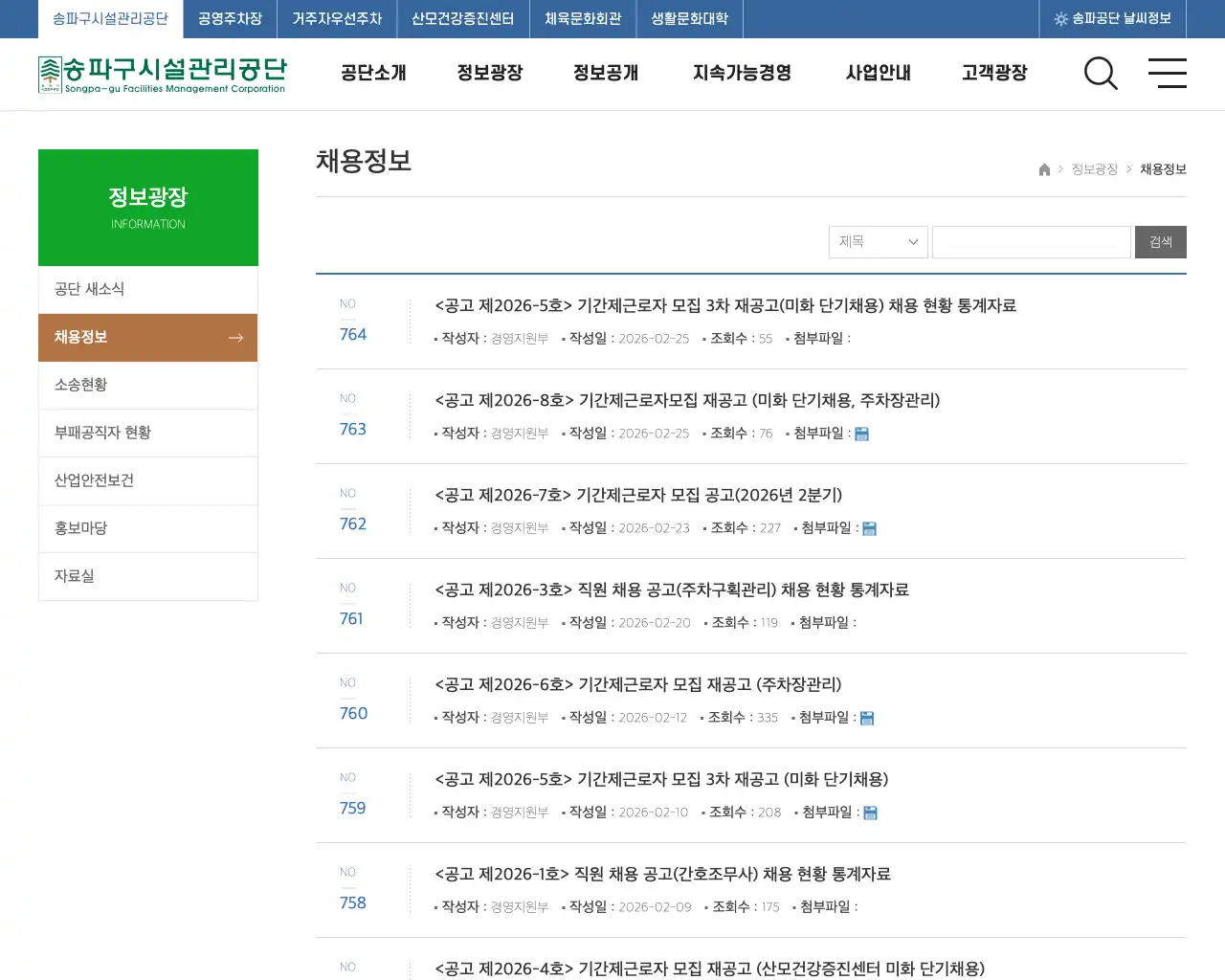Click the home icon in the breadcrumb
Screen dimensions: 1225x980
1044,168
